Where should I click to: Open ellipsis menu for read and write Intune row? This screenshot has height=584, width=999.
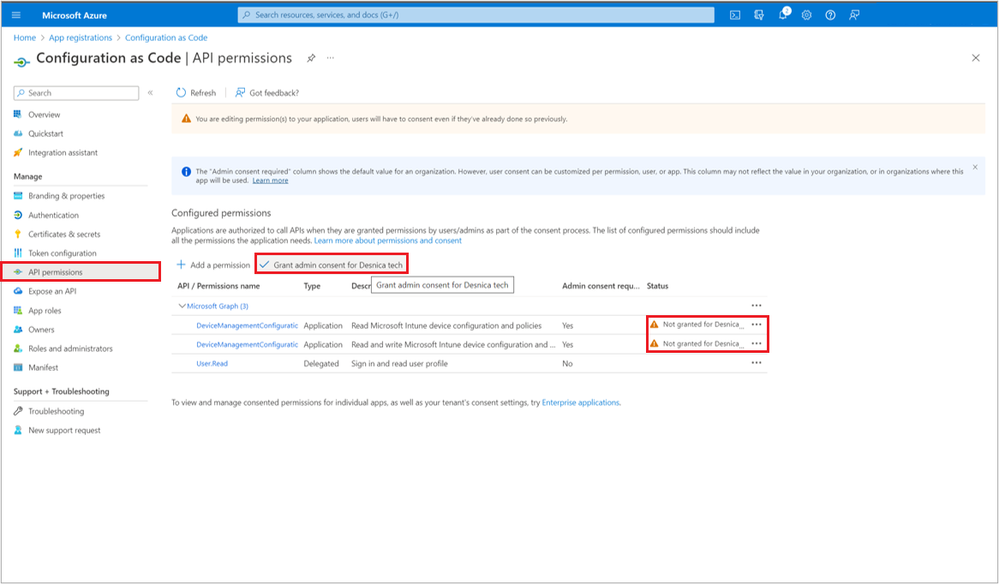pyautogui.click(x=756, y=344)
